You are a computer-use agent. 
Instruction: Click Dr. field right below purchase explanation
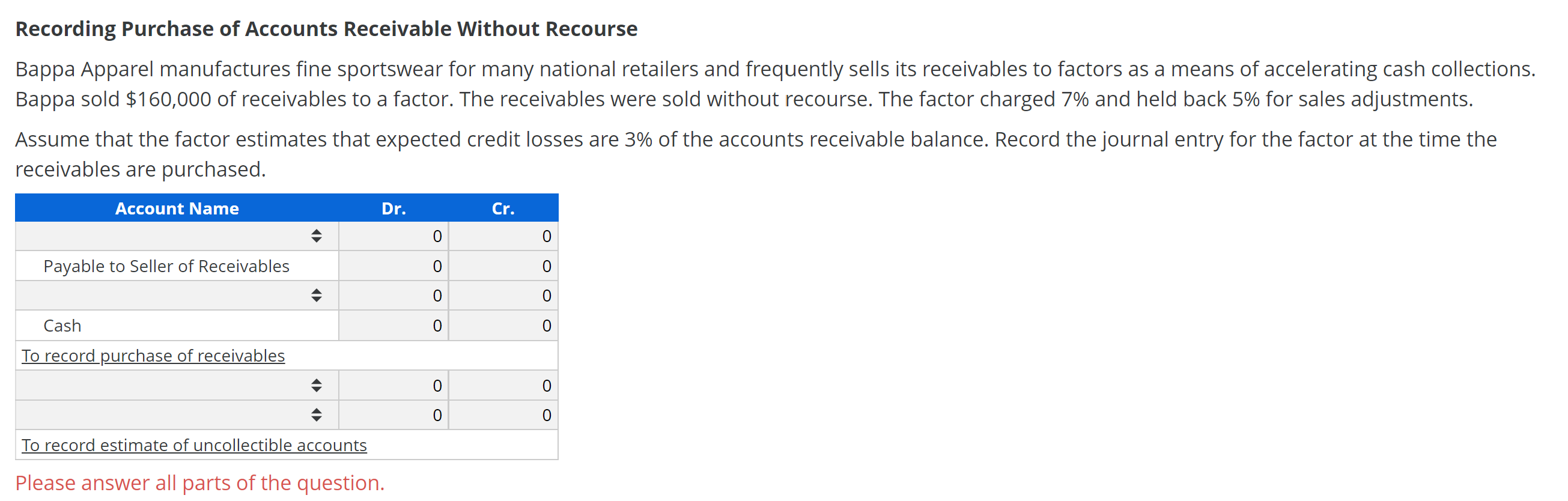(394, 385)
